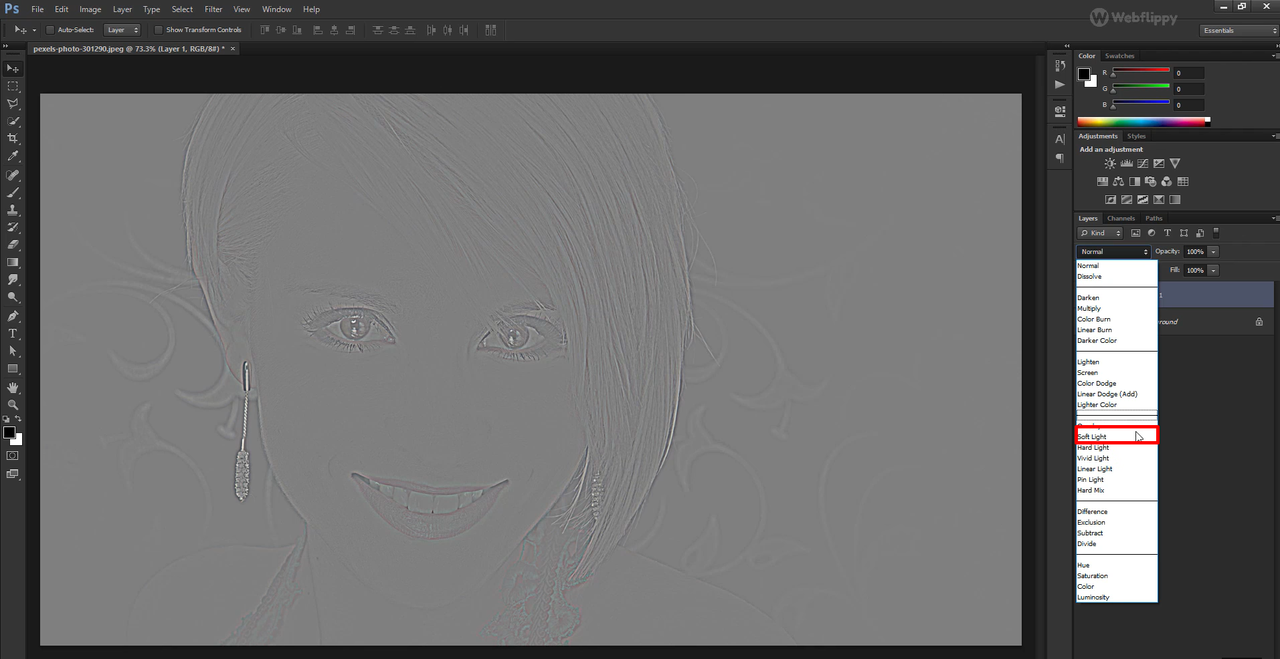Select the History Brush tool
This screenshot has height=659, width=1280.
coord(13,227)
